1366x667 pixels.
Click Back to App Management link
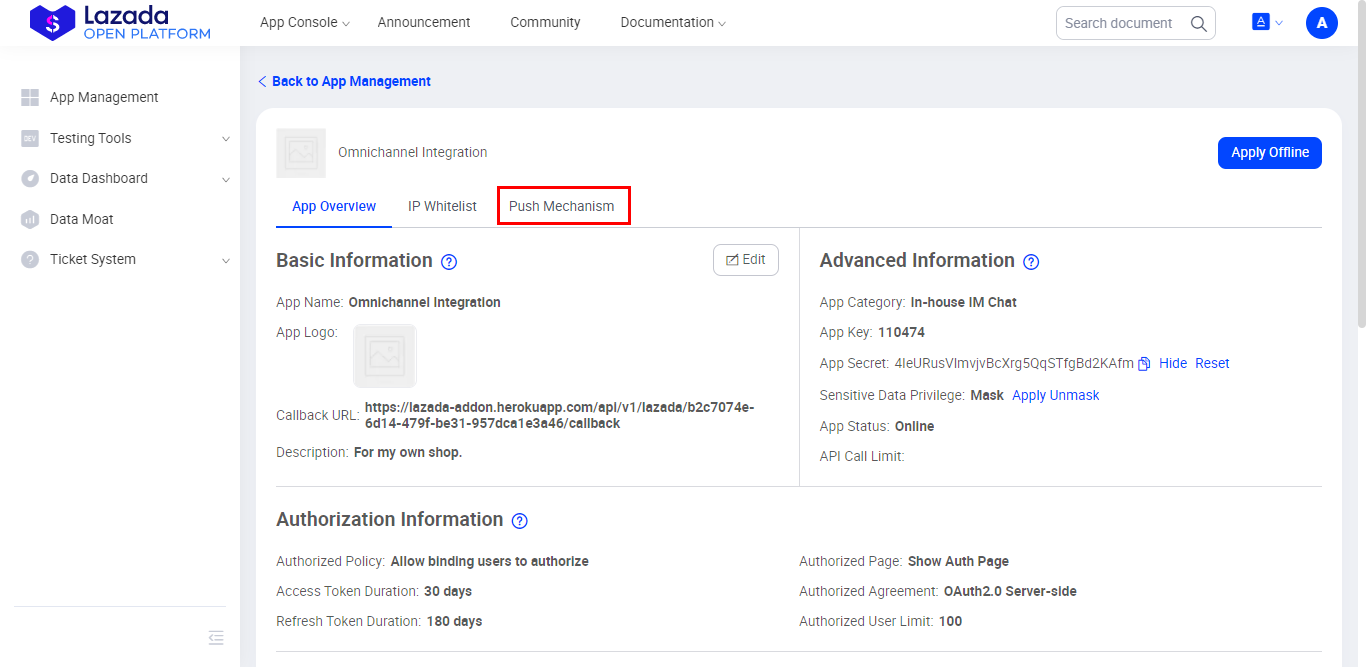click(x=344, y=81)
